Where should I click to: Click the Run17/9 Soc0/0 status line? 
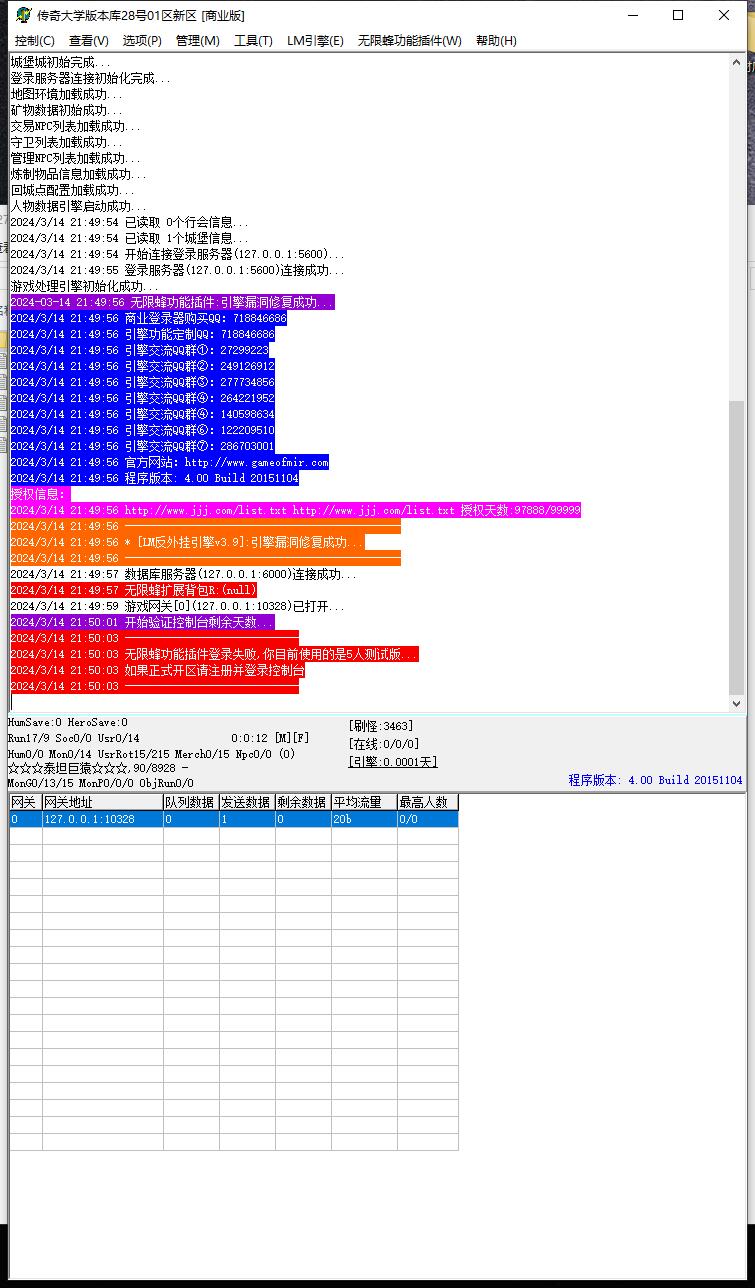point(74,738)
